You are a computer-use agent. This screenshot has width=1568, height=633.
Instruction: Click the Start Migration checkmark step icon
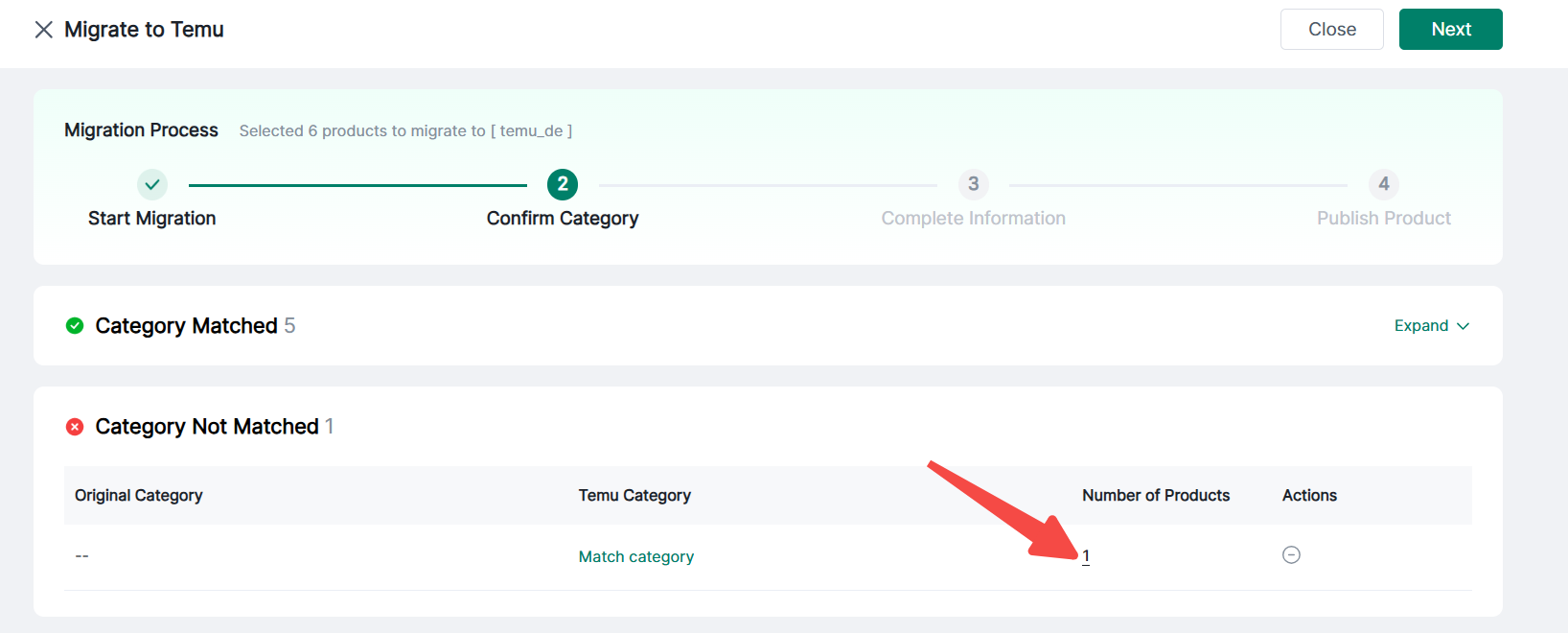pos(151,184)
